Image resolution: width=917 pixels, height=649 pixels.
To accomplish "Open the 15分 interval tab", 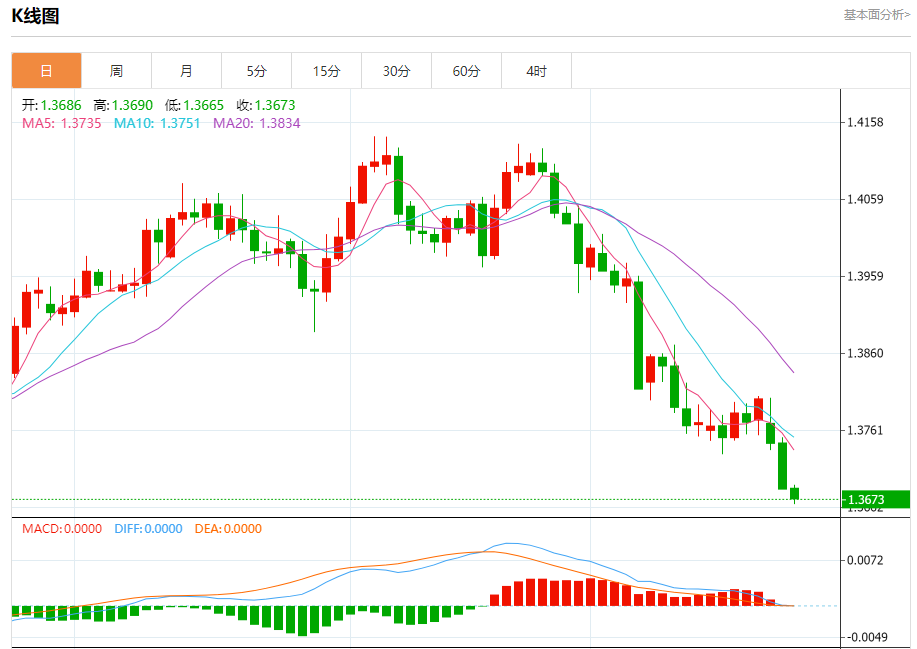I will [x=326, y=71].
